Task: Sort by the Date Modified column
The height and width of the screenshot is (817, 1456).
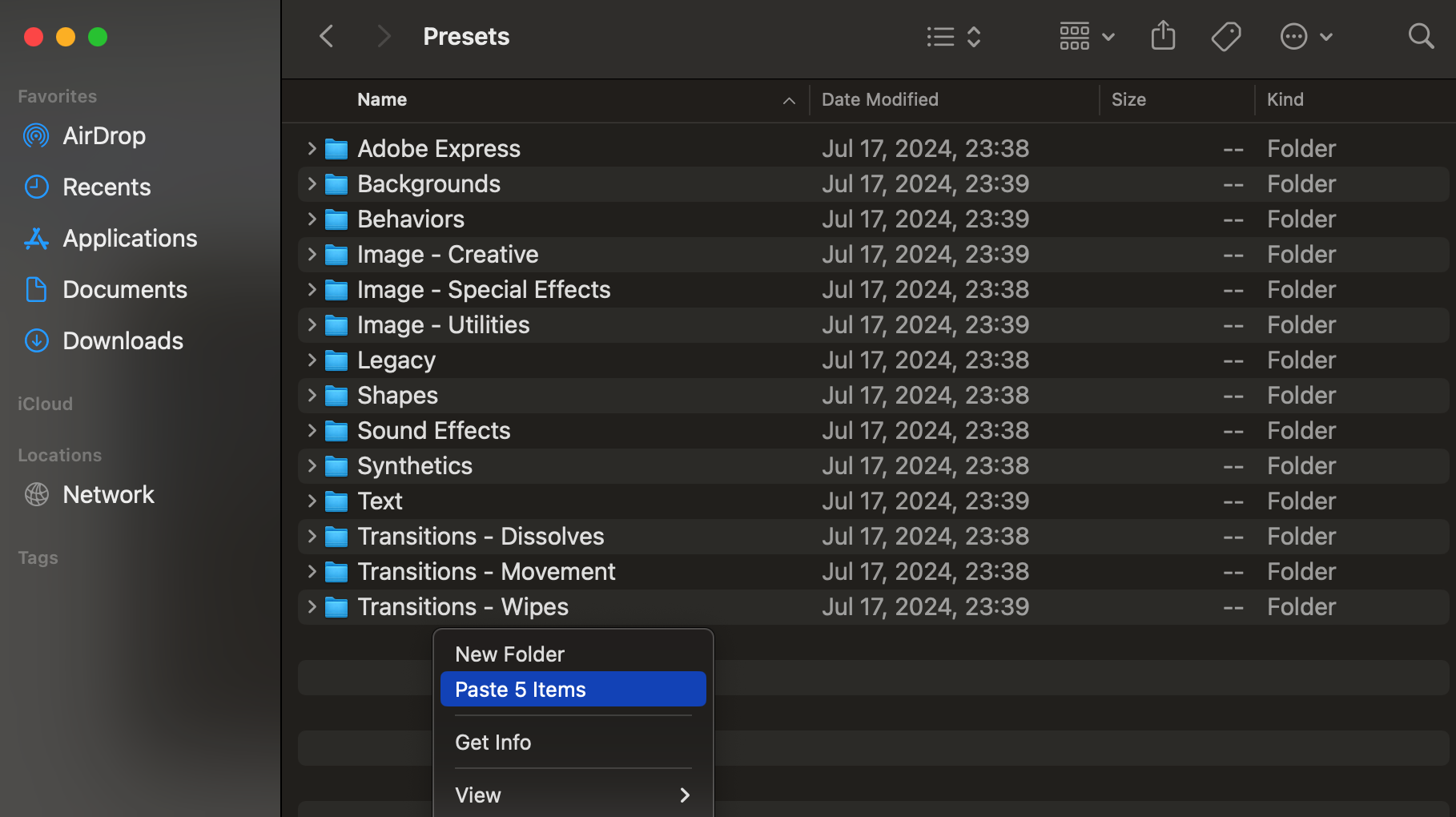Action: tap(879, 100)
